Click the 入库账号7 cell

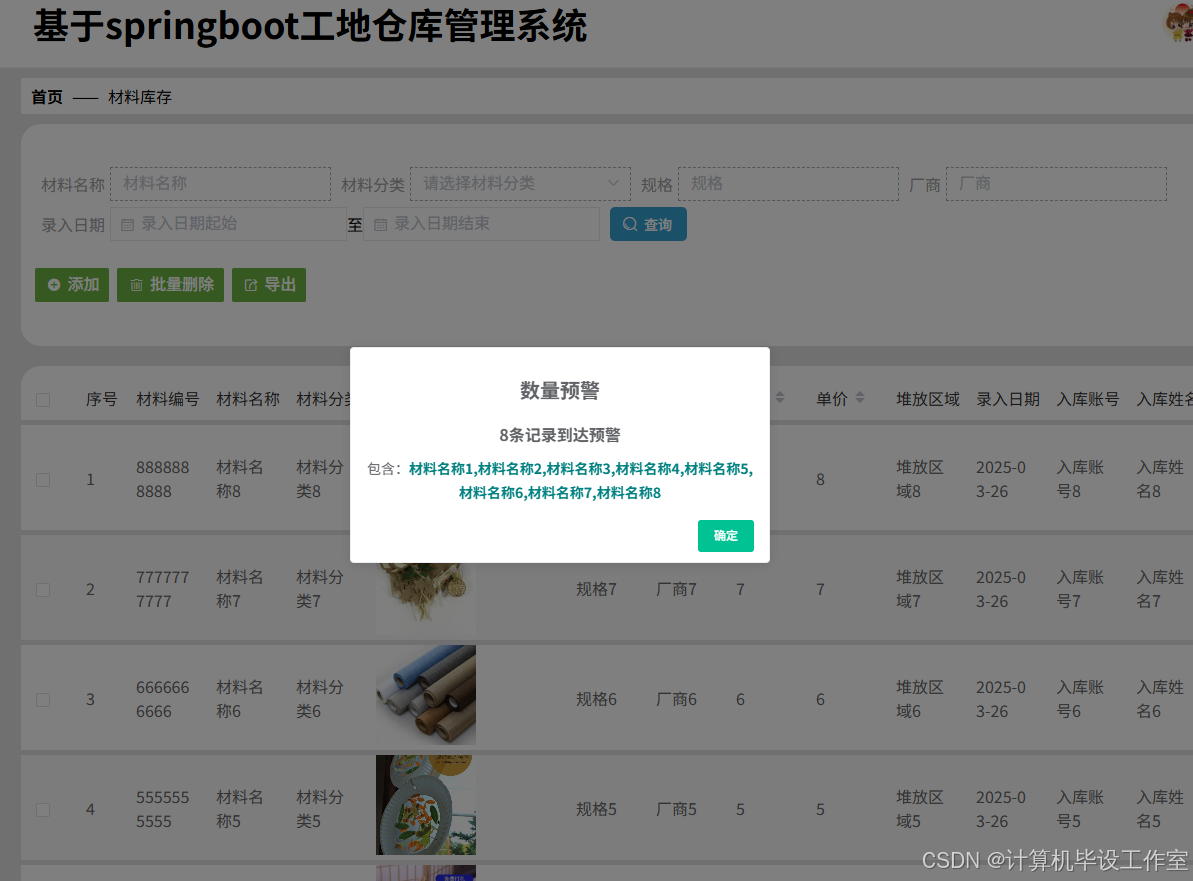pyautogui.click(x=1080, y=590)
